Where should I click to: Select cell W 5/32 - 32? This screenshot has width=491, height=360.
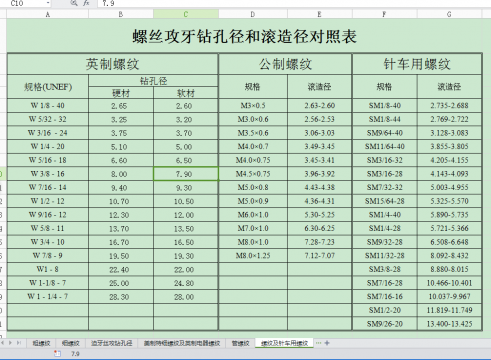coord(48,119)
